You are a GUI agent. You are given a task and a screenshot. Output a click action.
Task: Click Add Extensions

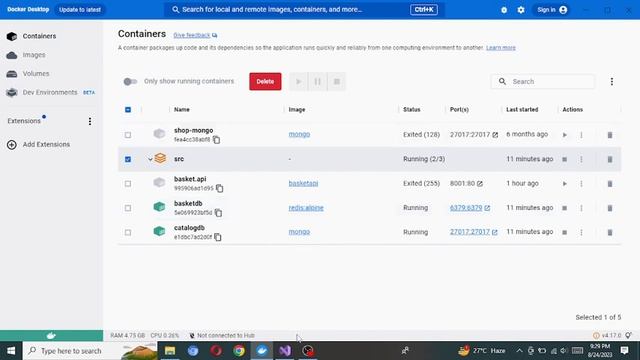click(38, 144)
